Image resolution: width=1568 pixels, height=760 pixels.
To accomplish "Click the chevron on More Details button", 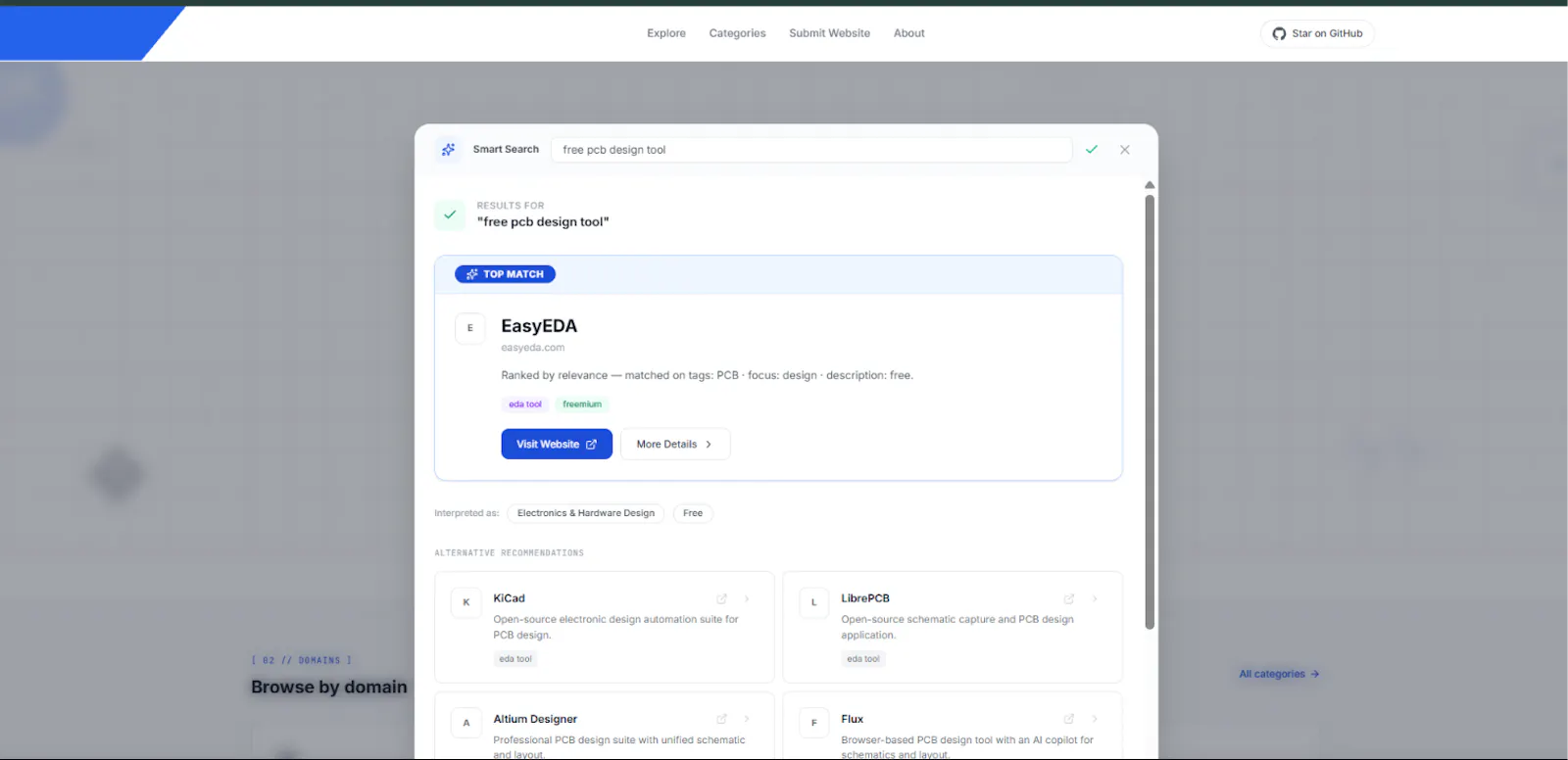I will (x=709, y=445).
